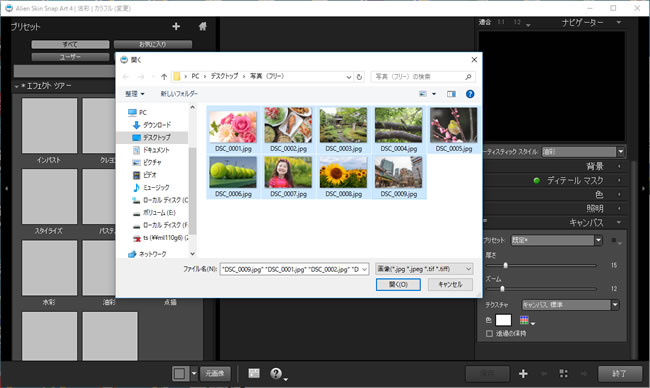650x388 pixels.
Task: Click the Original Image (元画像) button
Action: click(215, 373)
